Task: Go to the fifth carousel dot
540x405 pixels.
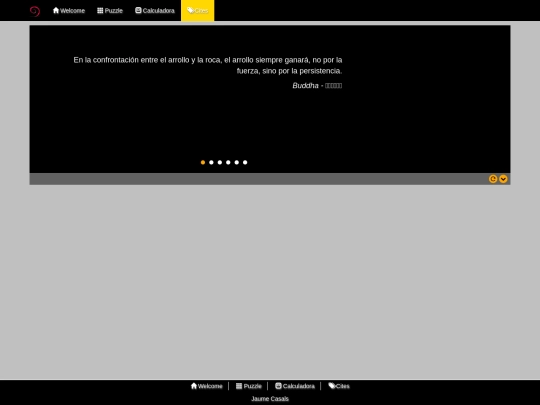Action: pos(237,163)
